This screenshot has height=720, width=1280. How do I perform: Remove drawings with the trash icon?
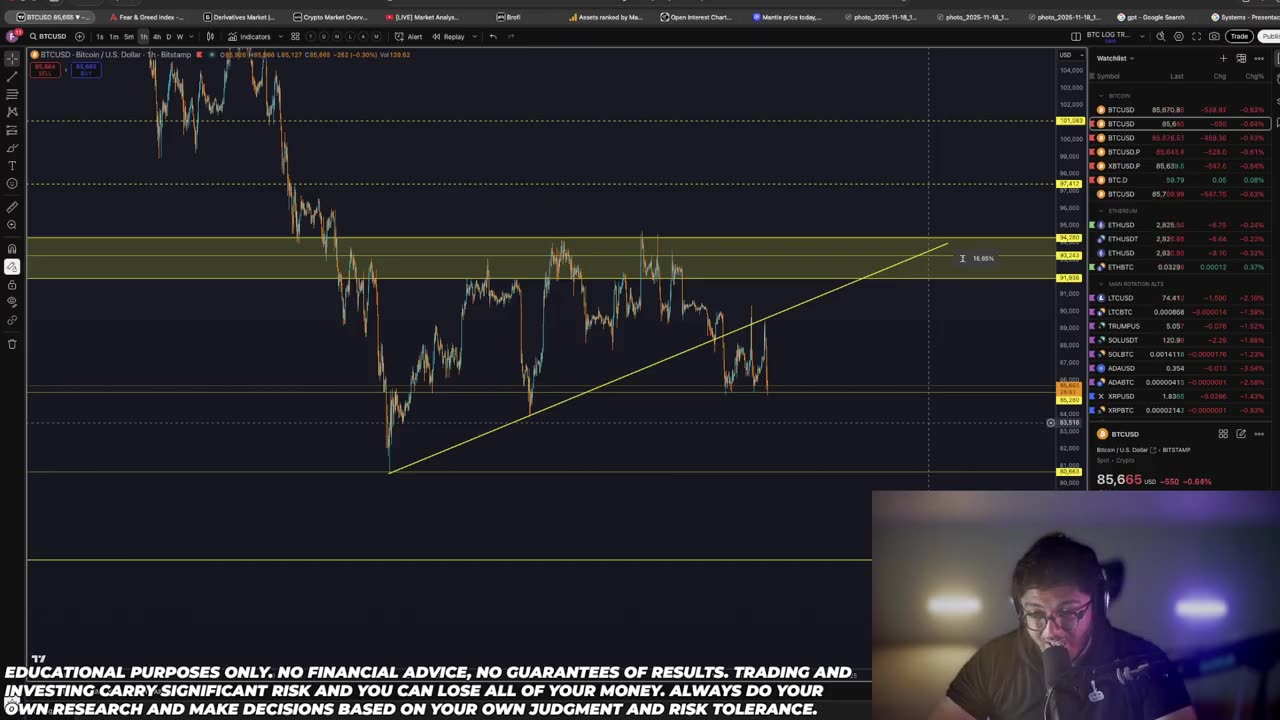tap(12, 344)
